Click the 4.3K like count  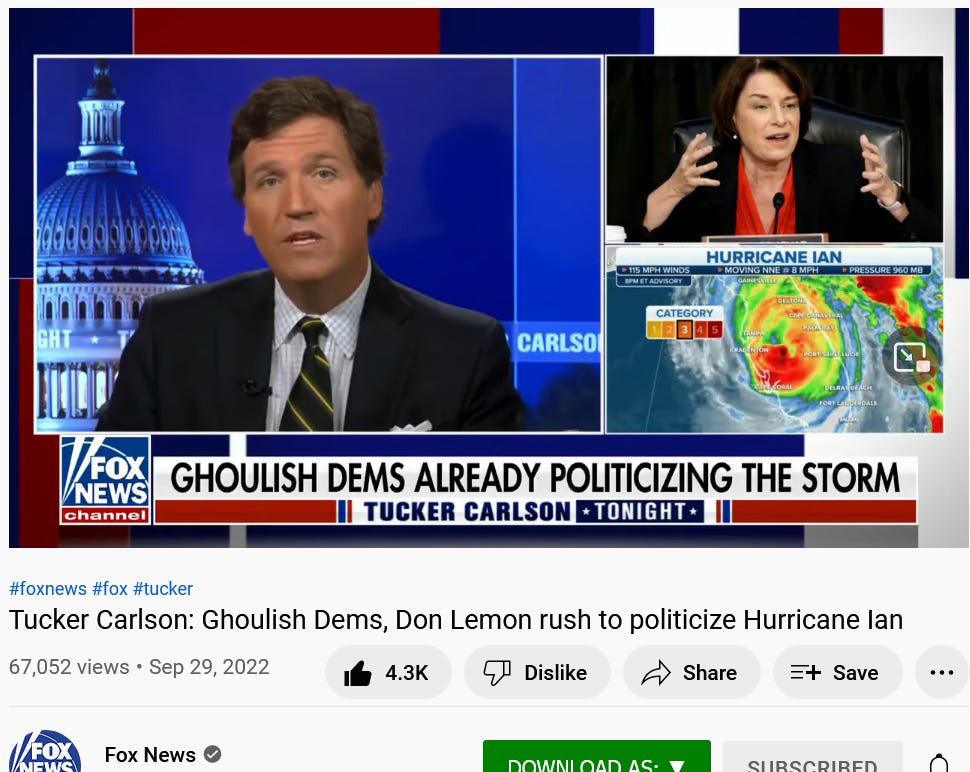coord(406,672)
